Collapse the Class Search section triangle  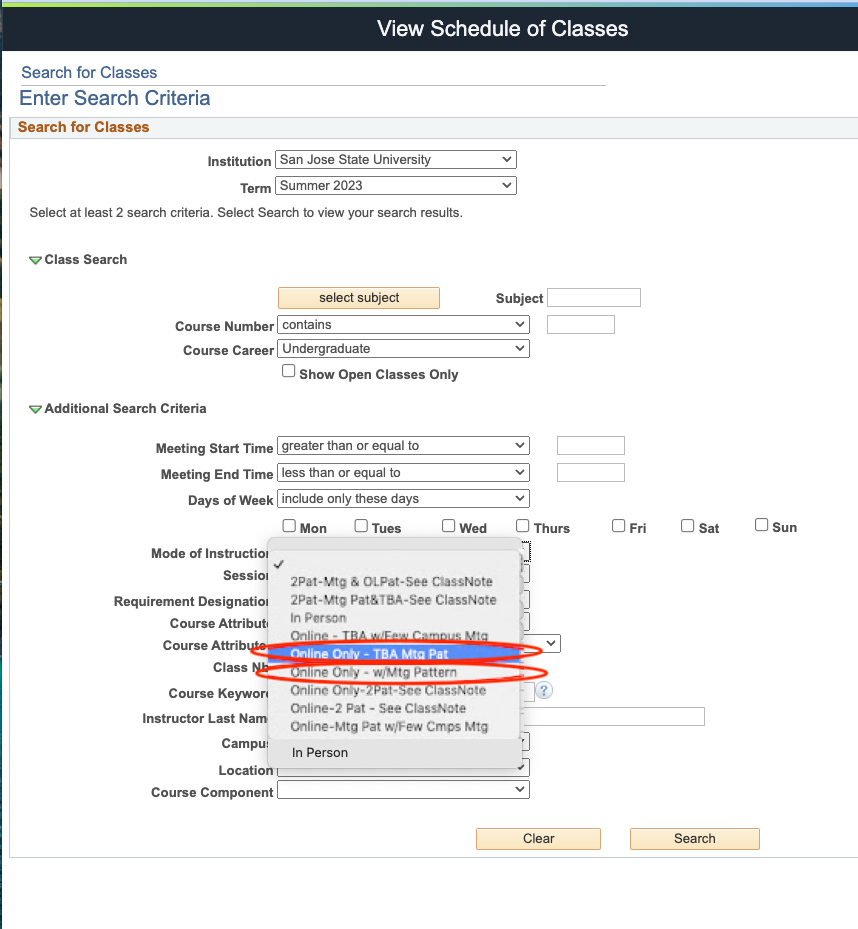(36, 260)
